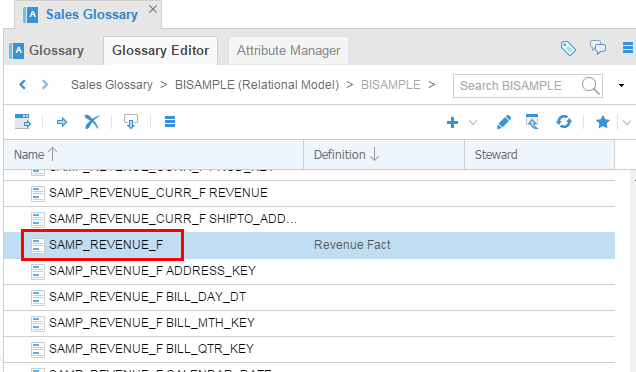Select row SAMP_REVENUE_F BILL_DAY_DT
Viewport: 636px width, 372px height.
[309, 297]
